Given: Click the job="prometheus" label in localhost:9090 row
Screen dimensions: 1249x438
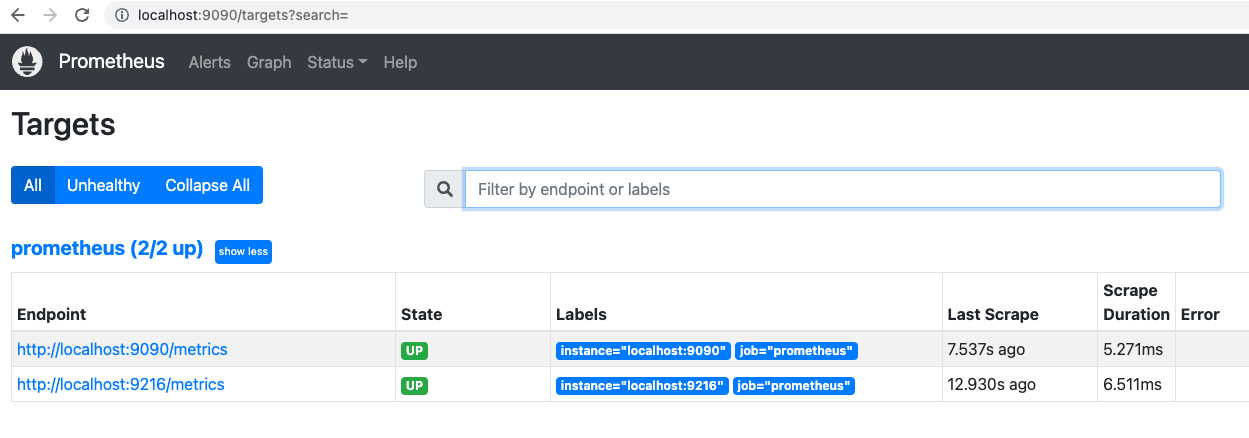Looking at the screenshot, I should tap(797, 351).
